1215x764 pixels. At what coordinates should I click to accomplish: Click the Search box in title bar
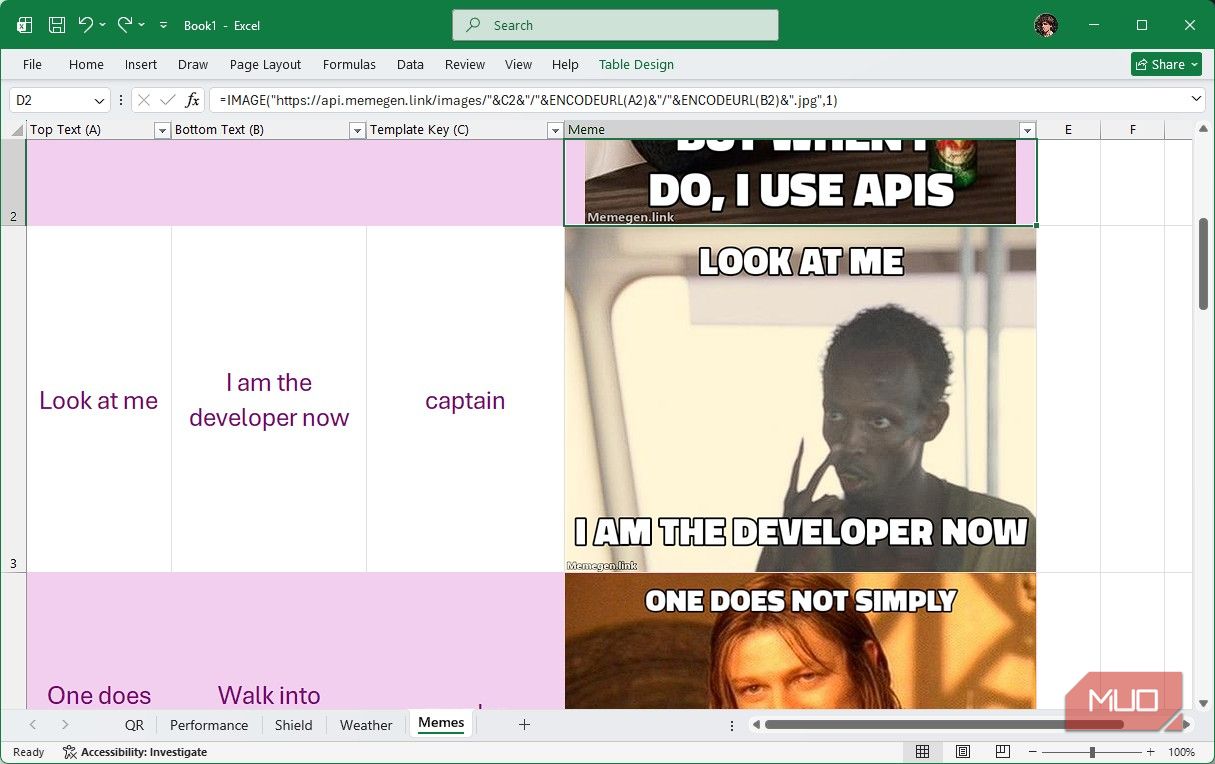click(x=615, y=25)
